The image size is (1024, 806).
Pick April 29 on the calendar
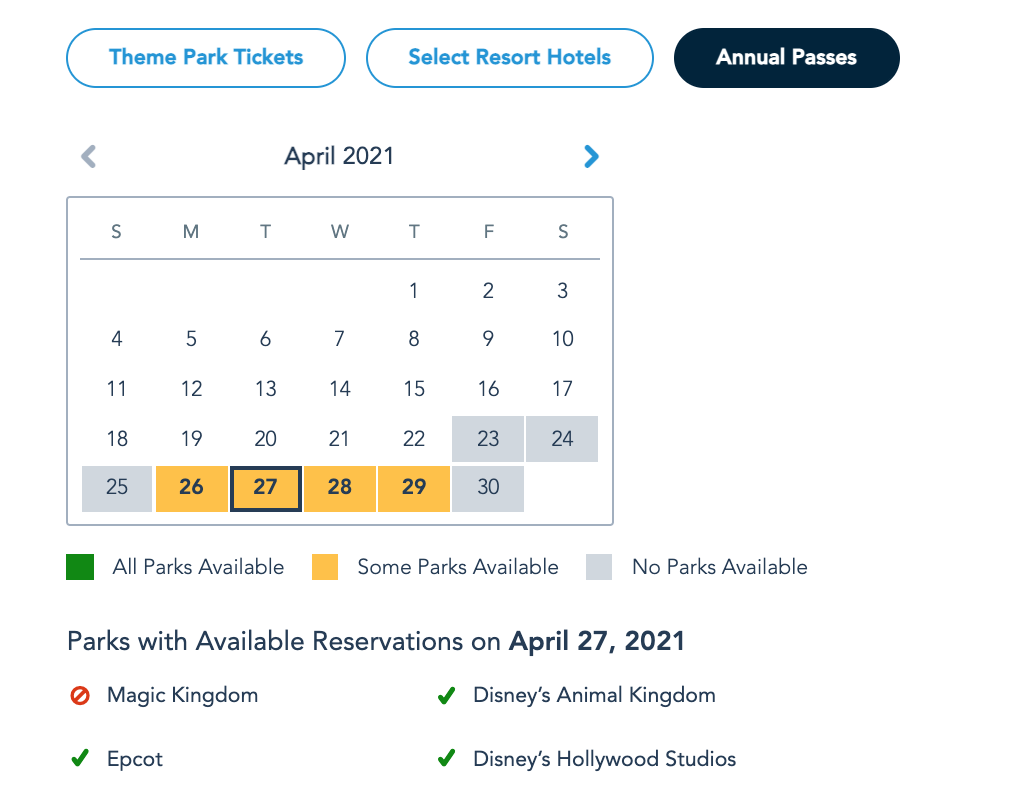(414, 487)
